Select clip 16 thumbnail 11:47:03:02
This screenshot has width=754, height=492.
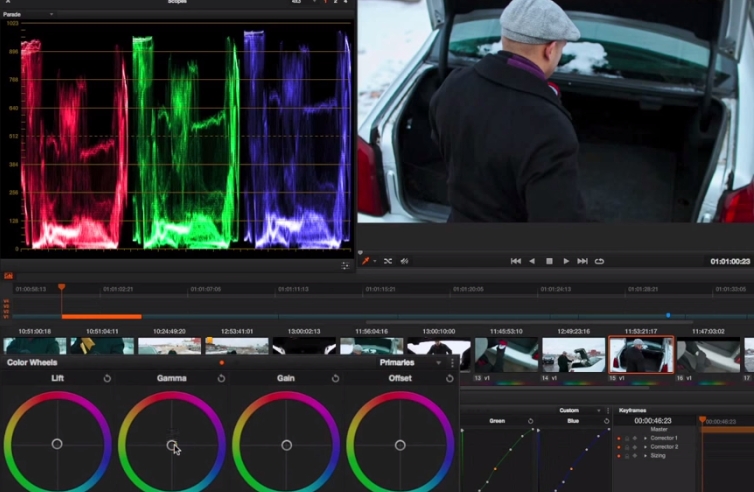(x=708, y=355)
